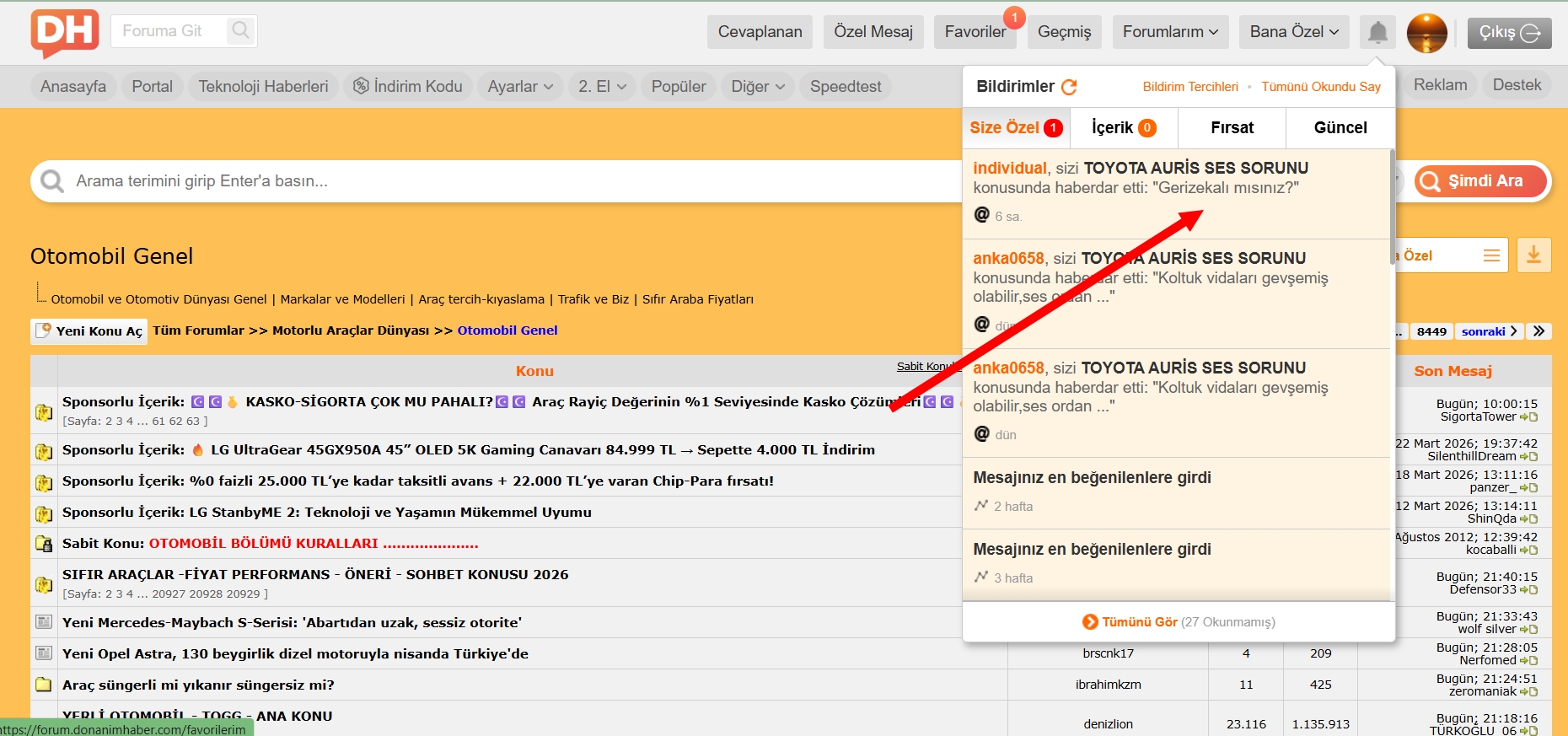Viewport: 1568px width, 736px height.
Task: Expand the Bana Özel dropdown
Action: pos(1293,32)
